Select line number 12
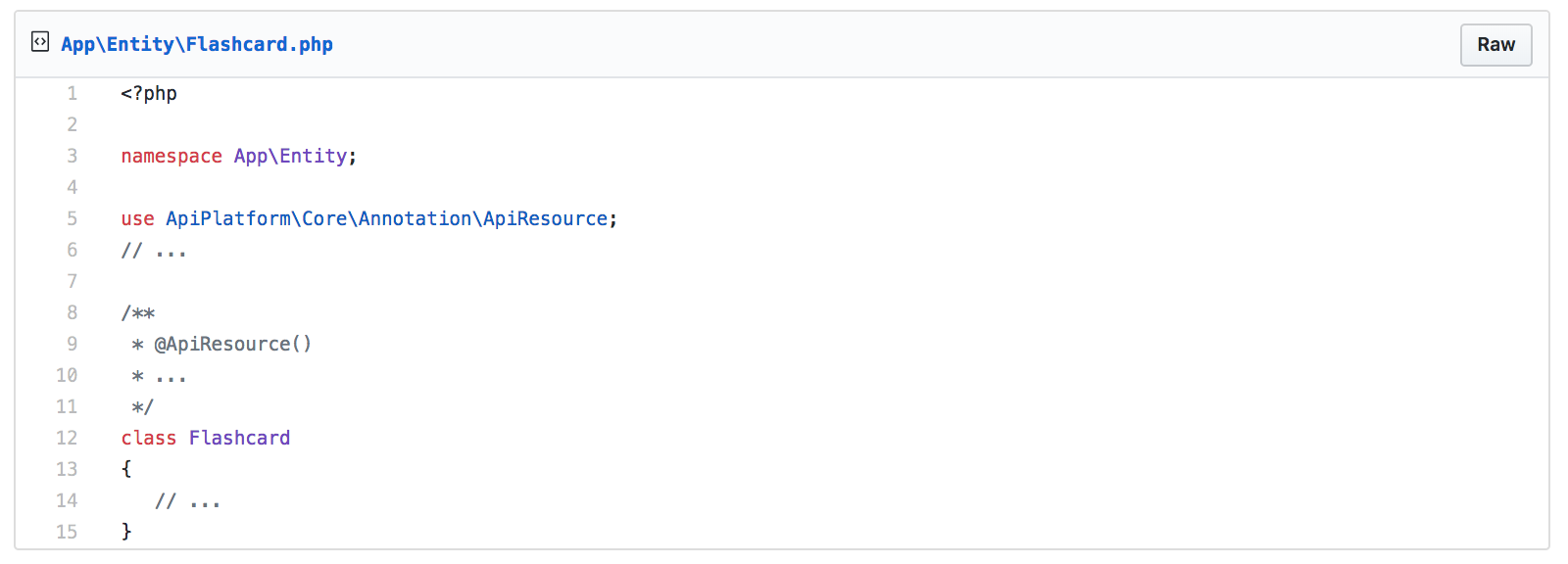Viewport: 1568px width, 564px height. coord(67,439)
